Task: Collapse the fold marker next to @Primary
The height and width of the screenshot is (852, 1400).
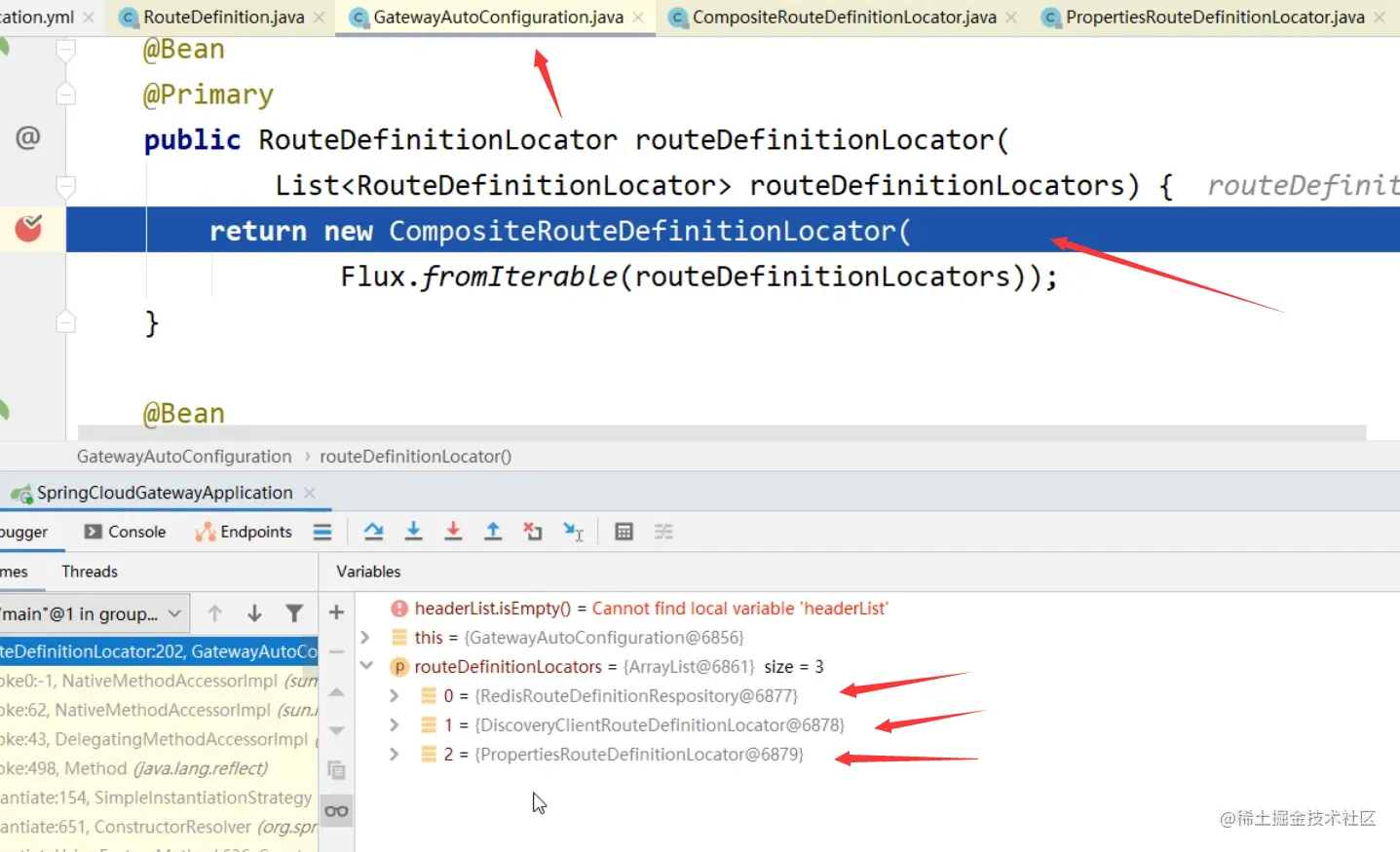Action: (66, 94)
